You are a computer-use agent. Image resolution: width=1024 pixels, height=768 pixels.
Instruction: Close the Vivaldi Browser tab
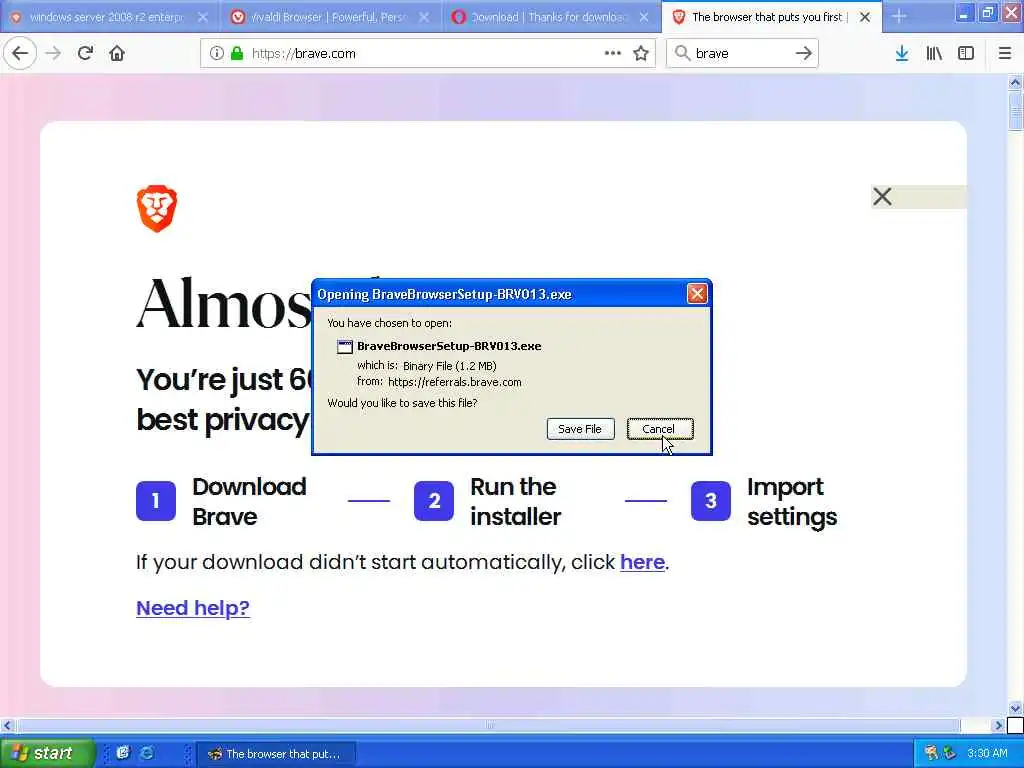coord(424,17)
